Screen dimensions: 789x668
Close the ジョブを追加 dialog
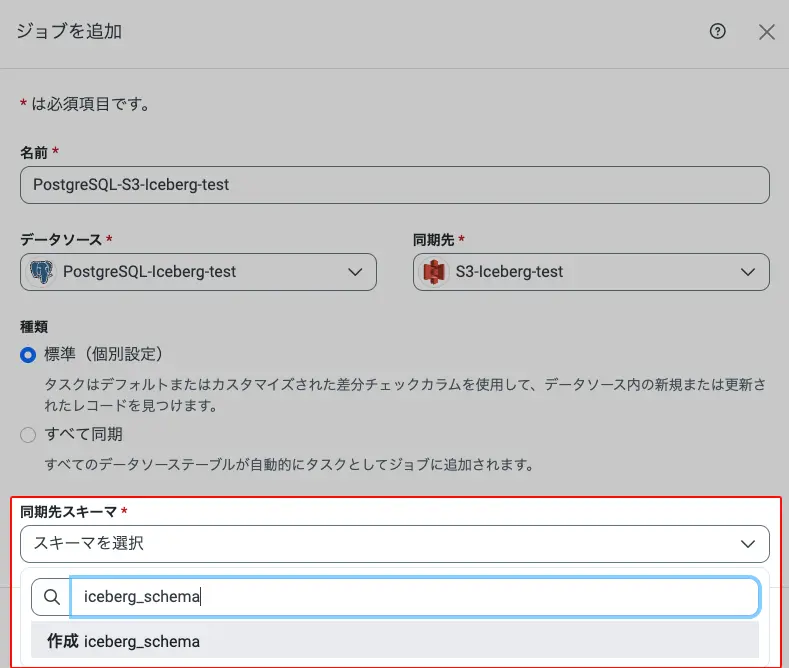(767, 32)
